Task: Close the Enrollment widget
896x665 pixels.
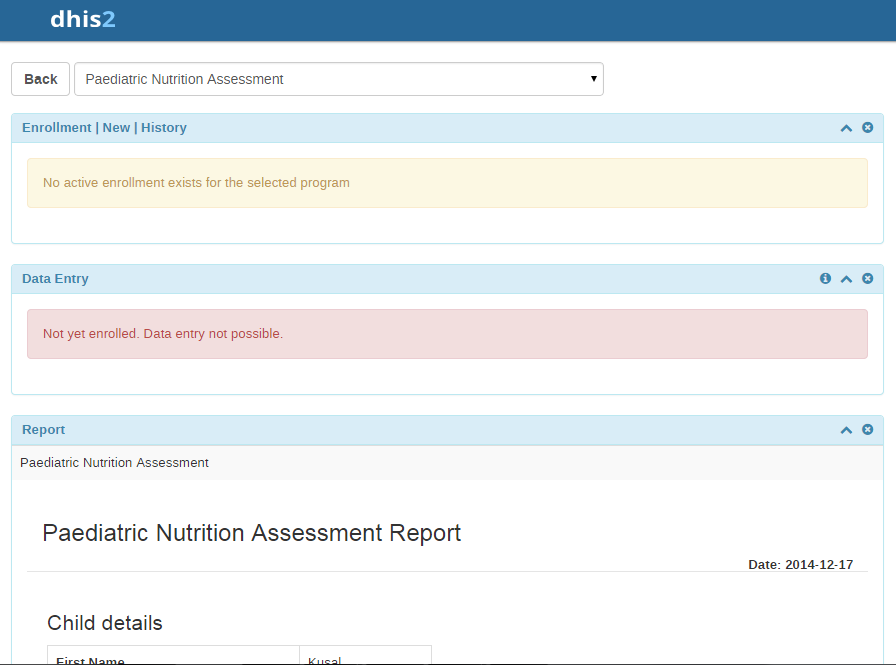Action: click(x=867, y=128)
